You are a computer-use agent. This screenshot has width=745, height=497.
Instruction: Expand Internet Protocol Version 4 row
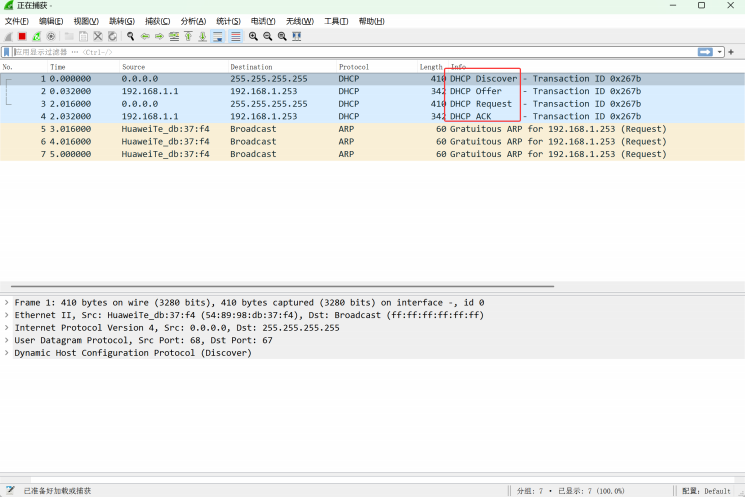click(7, 328)
